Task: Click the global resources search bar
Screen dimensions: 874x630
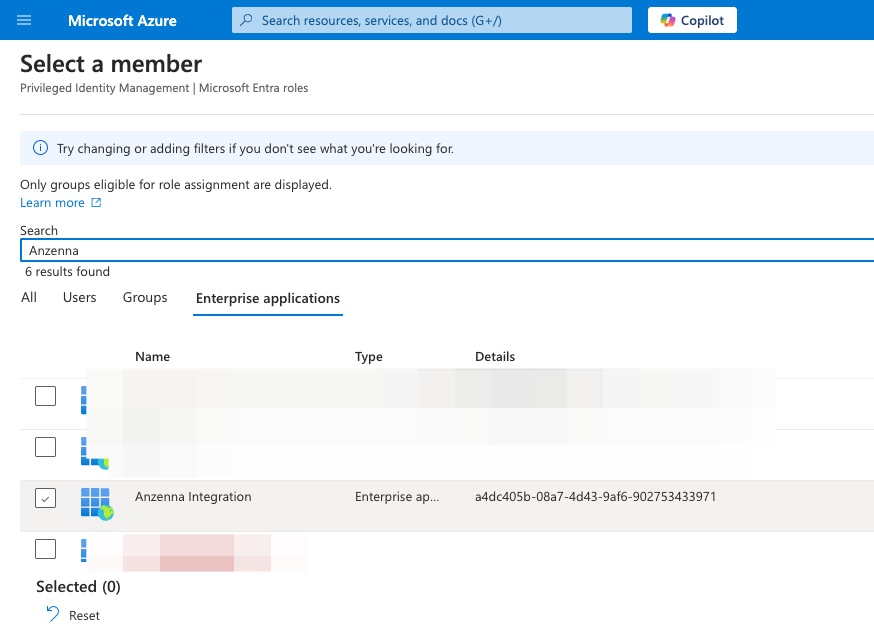Action: (x=432, y=20)
